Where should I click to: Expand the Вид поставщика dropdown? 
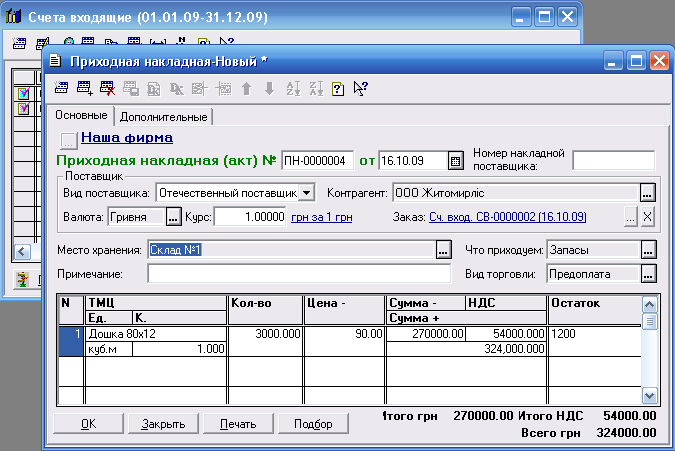[306, 192]
